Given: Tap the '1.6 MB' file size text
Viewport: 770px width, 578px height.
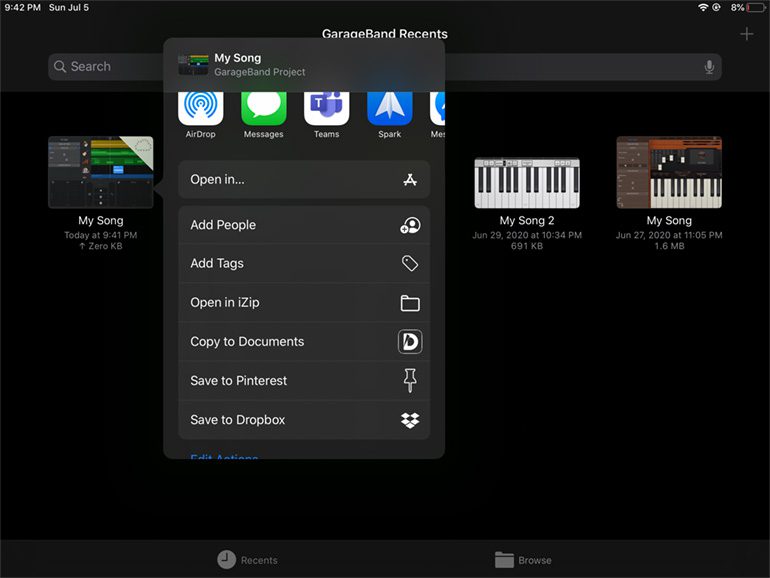Looking at the screenshot, I should point(669,246).
